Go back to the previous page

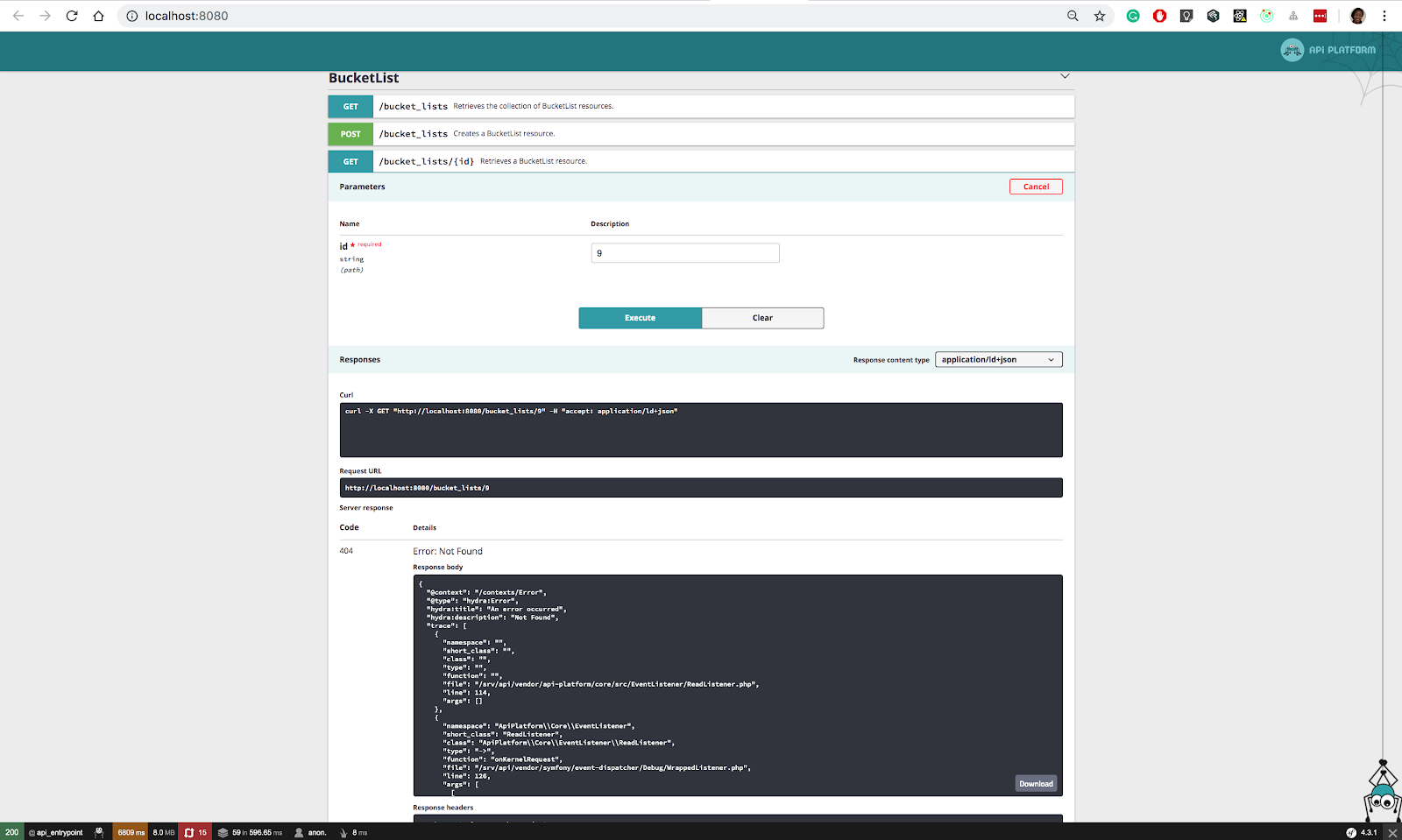(18, 16)
